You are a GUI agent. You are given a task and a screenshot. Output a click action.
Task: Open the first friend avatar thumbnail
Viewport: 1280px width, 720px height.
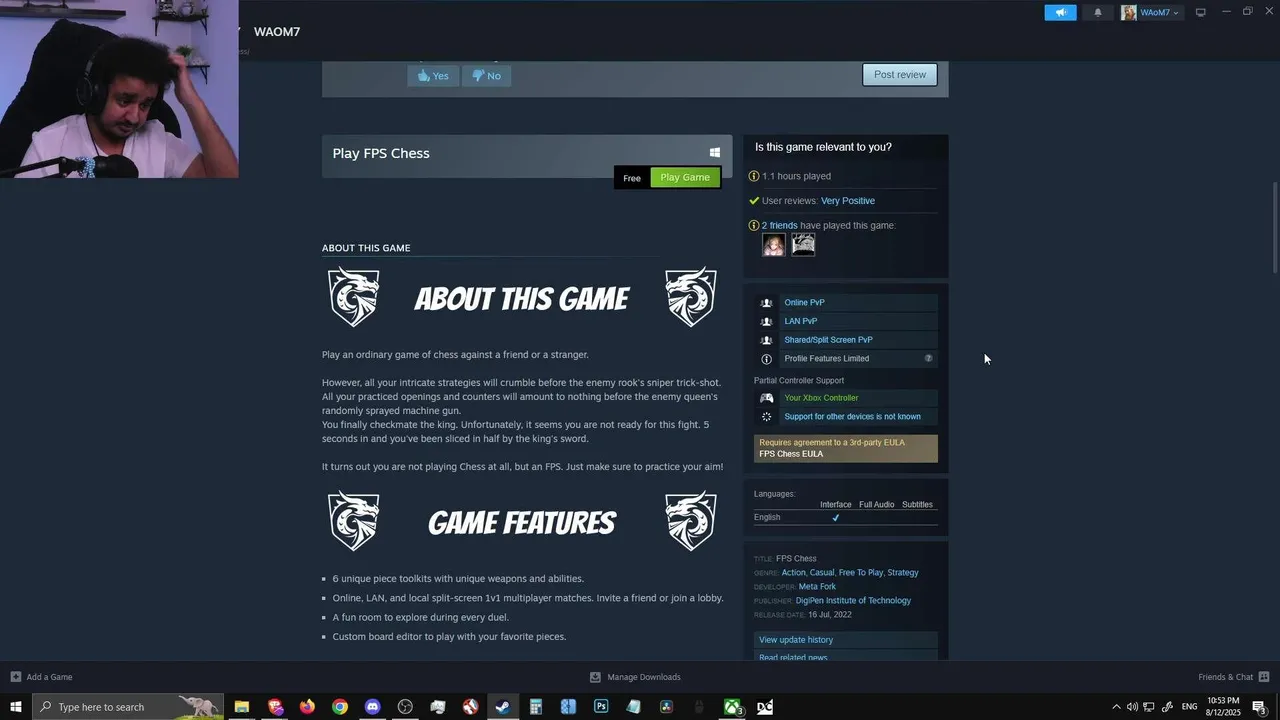click(774, 245)
